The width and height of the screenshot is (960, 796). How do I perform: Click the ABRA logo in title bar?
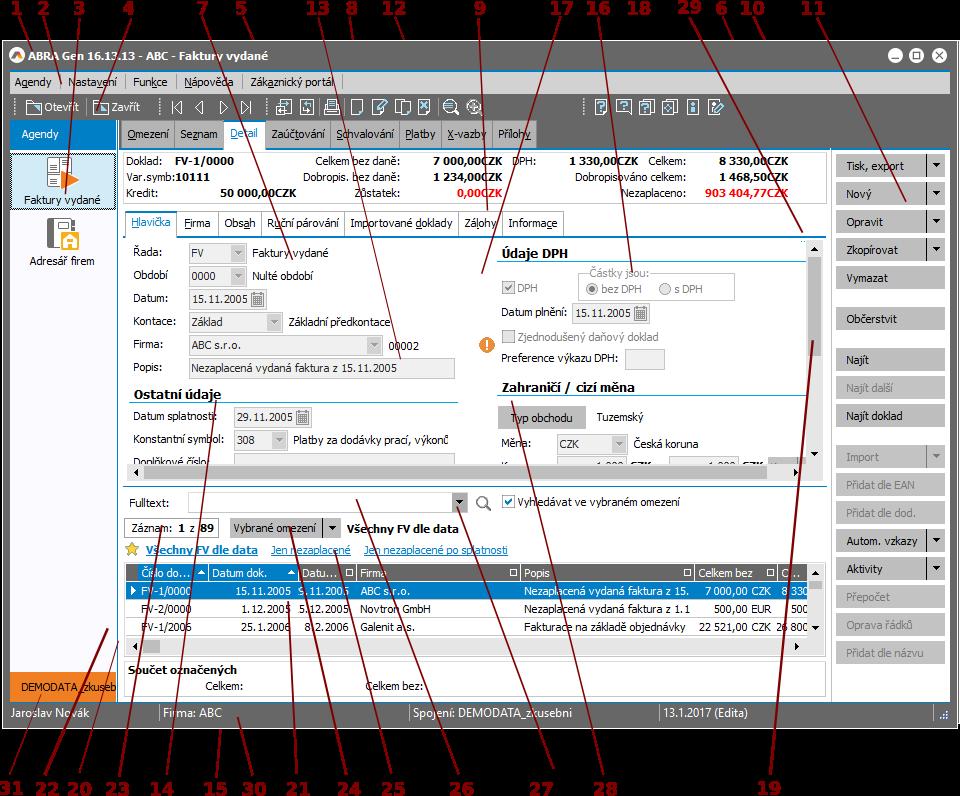(x=17, y=56)
